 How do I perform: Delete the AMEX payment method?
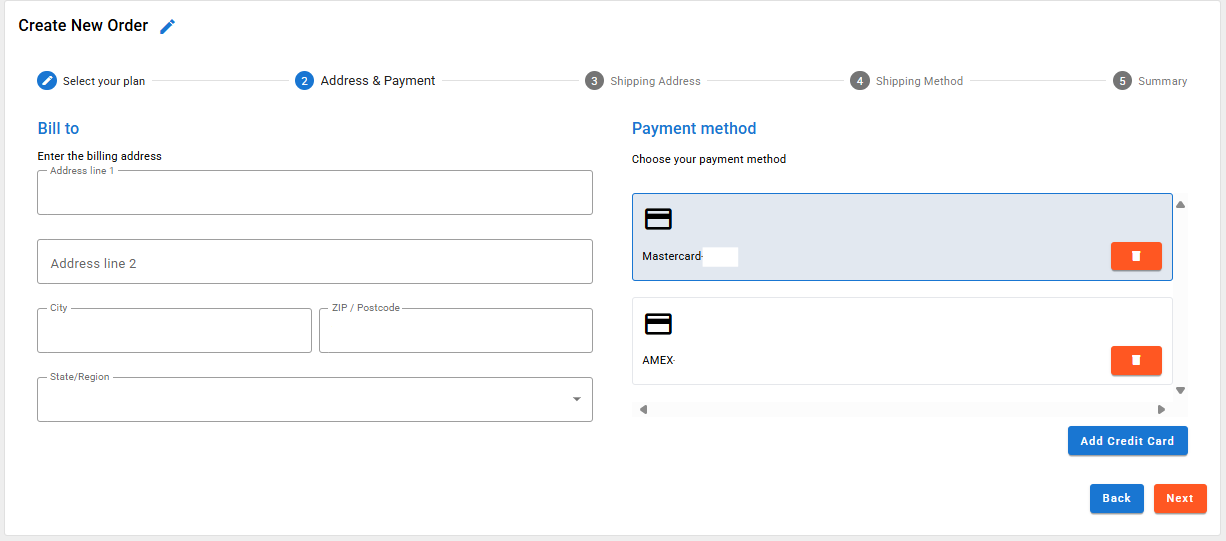click(x=1135, y=360)
